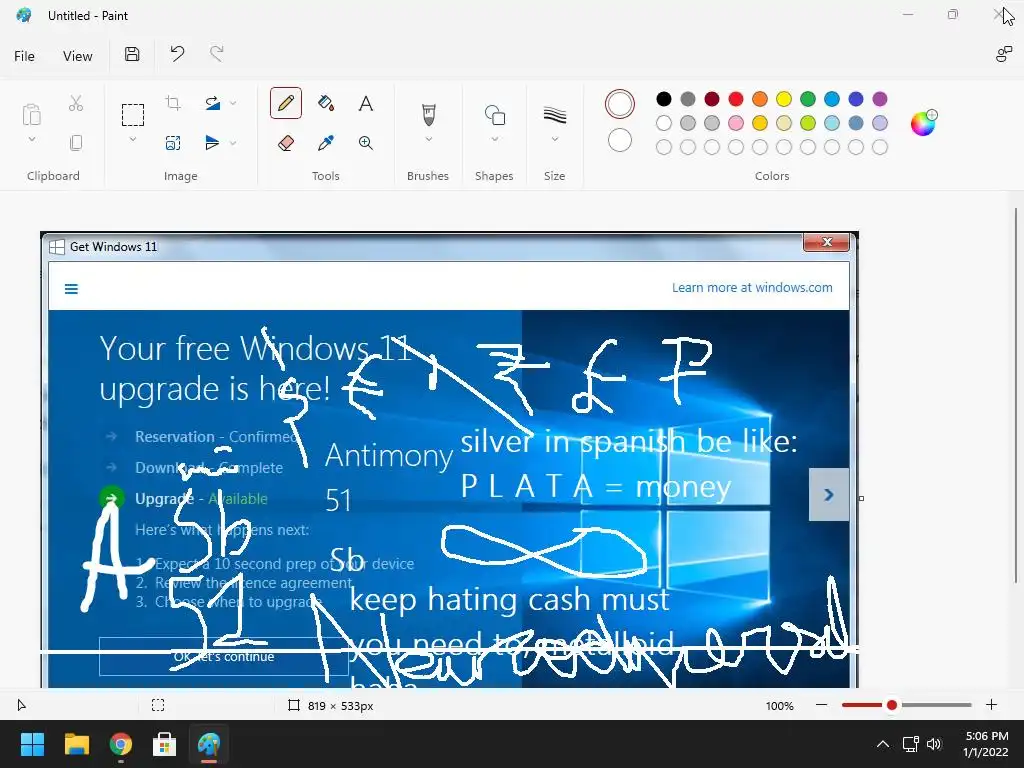
Task: Pick the yellow color swatch
Action: 784,99
